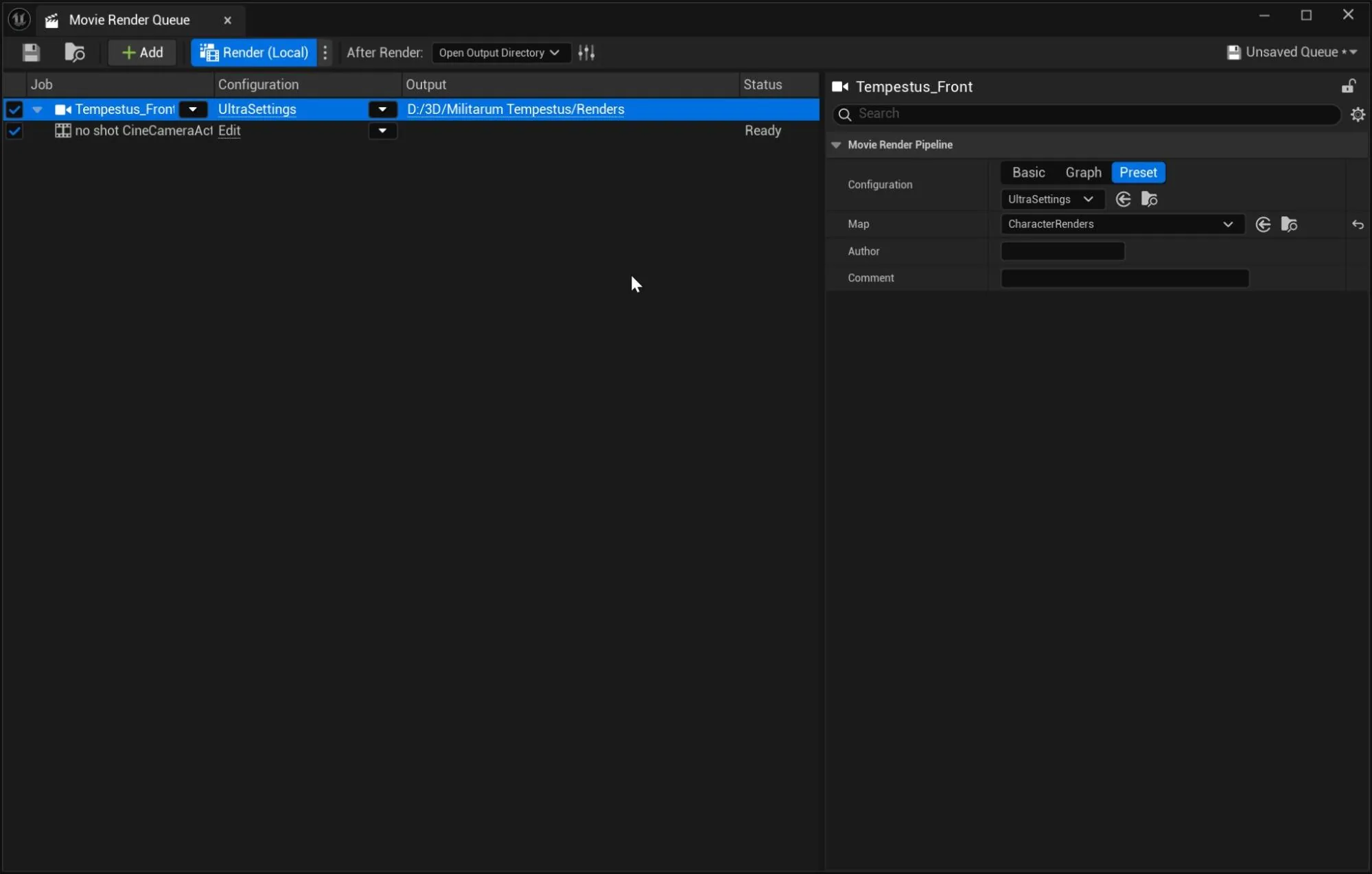Click the Comment text field

[x=1125, y=278]
